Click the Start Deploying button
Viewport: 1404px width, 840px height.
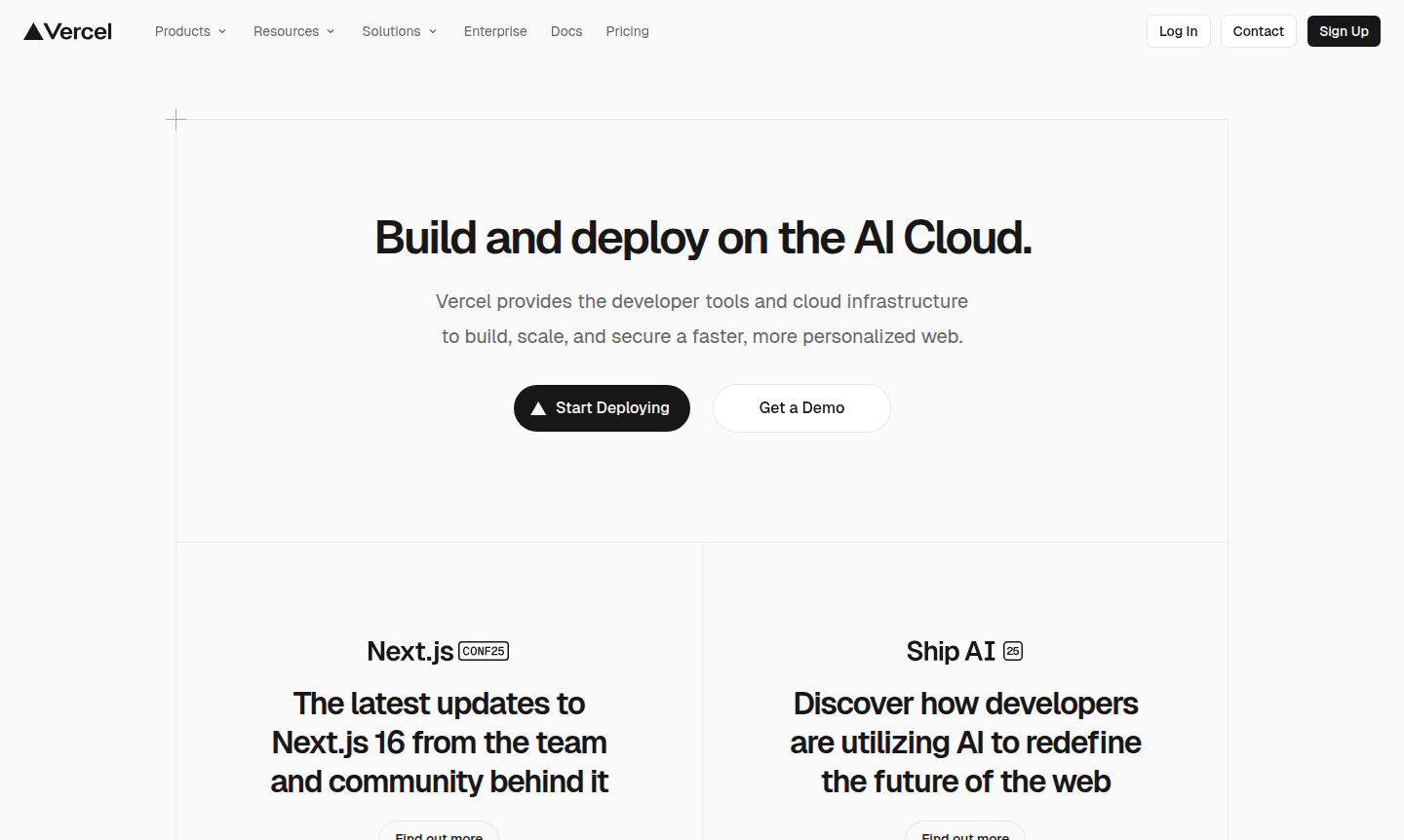pos(602,407)
